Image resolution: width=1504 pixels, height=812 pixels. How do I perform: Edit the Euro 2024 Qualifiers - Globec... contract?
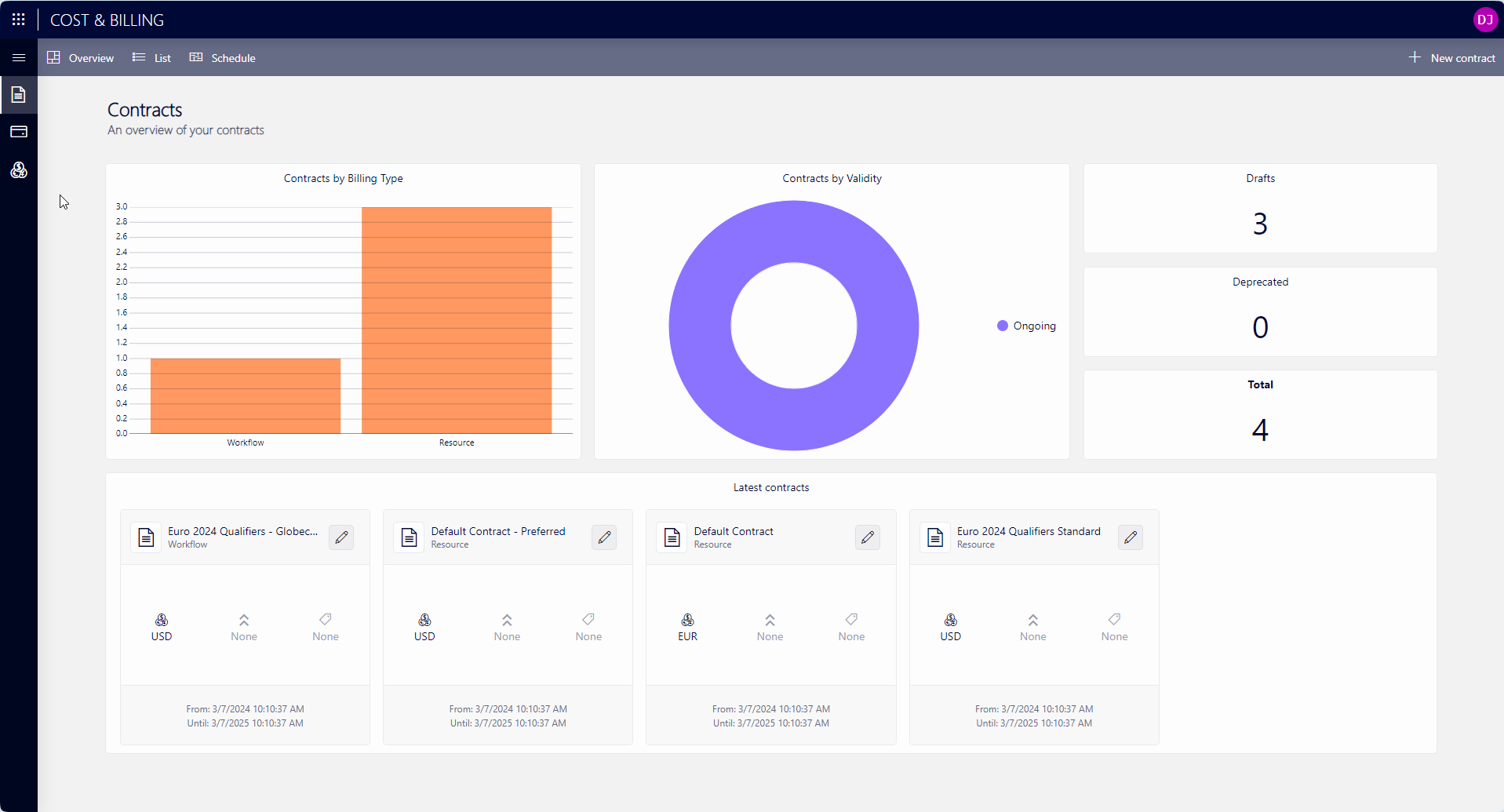[341, 537]
